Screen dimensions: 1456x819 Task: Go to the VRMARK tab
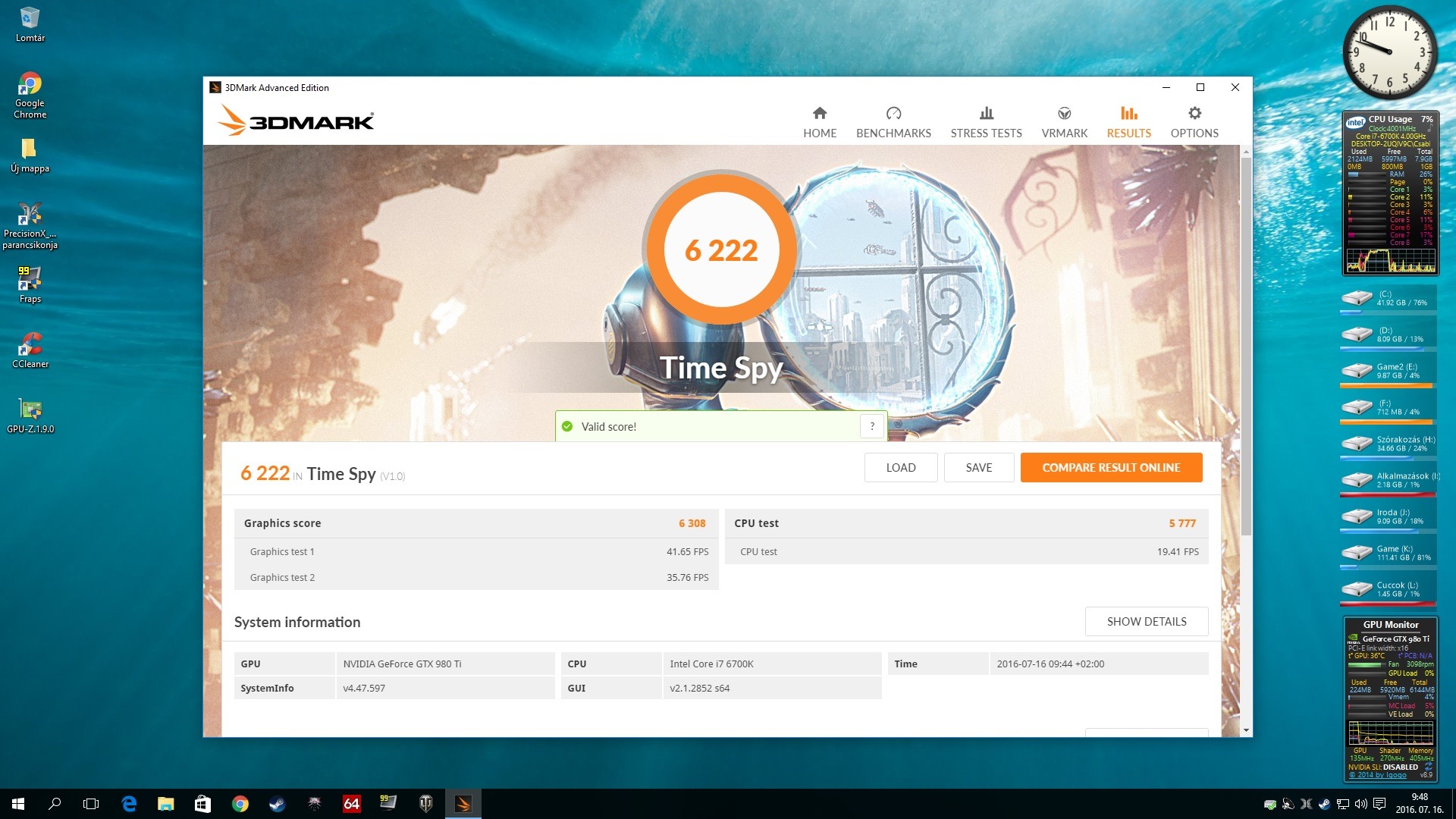pos(1064,123)
